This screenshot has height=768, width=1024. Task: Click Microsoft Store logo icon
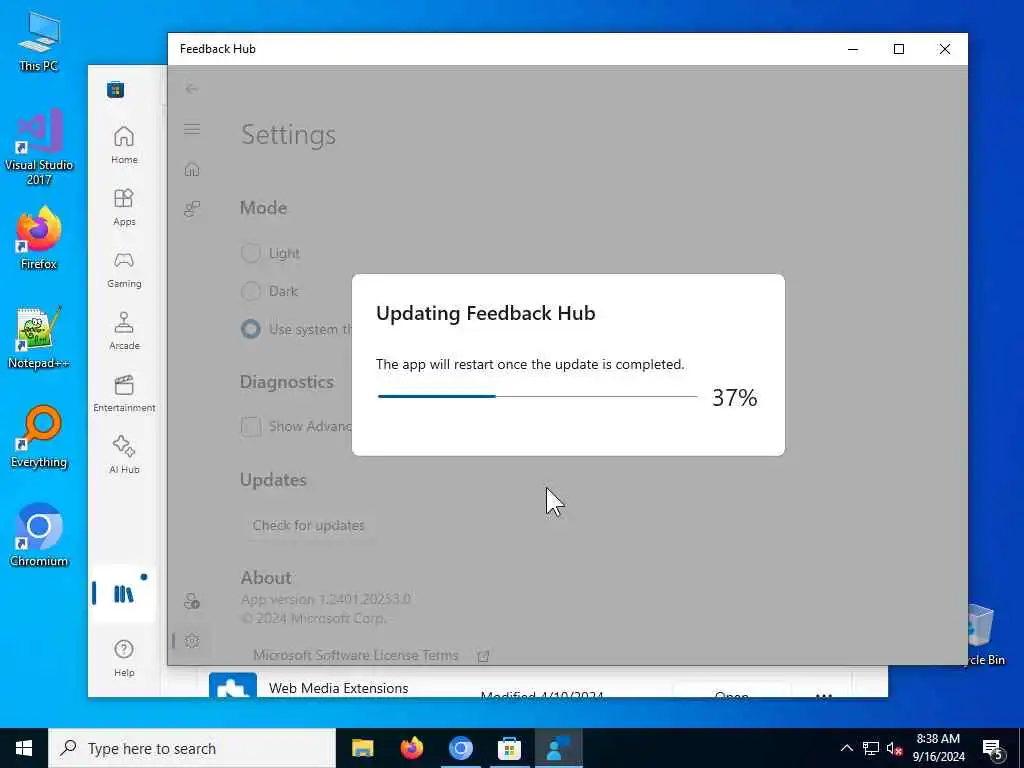coord(116,89)
